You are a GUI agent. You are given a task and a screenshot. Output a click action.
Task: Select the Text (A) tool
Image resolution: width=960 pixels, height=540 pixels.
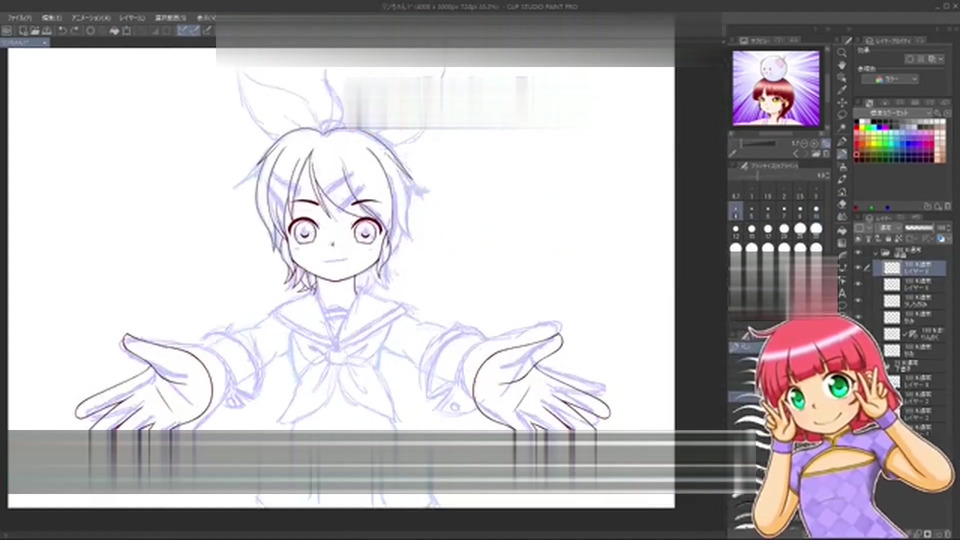(842, 294)
